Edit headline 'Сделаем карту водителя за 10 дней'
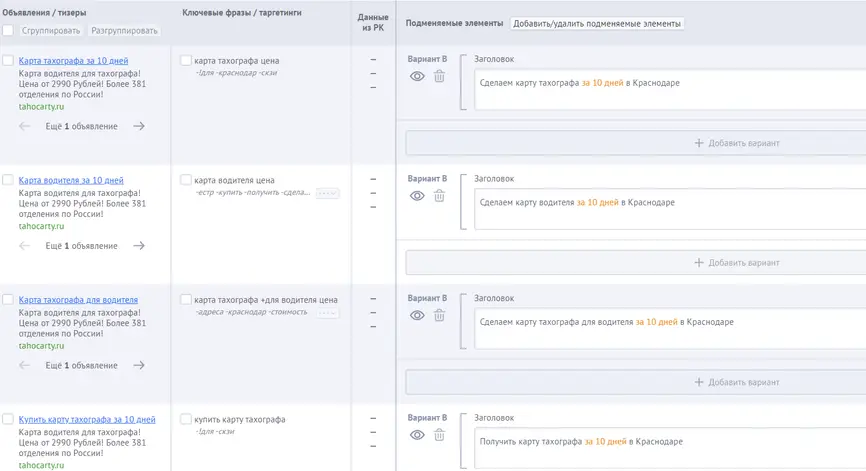Screen dimensions: 866x471 (x=670, y=209)
